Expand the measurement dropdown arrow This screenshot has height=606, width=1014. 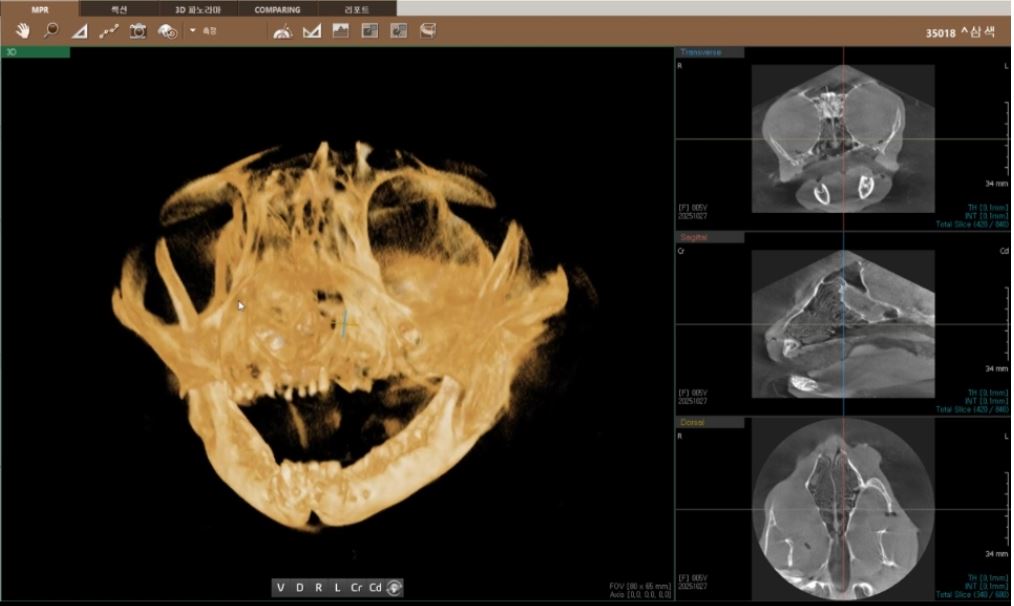(192, 30)
